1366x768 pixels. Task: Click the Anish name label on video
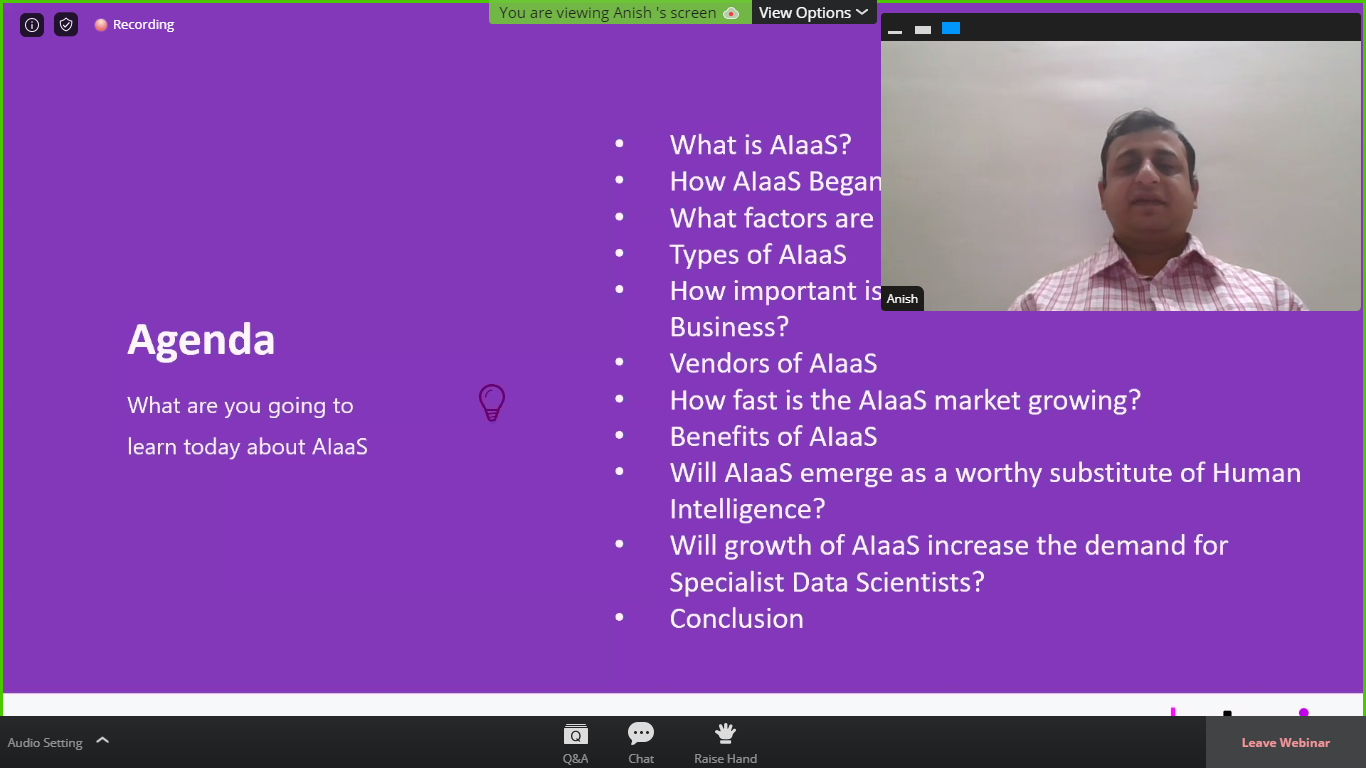tap(902, 299)
